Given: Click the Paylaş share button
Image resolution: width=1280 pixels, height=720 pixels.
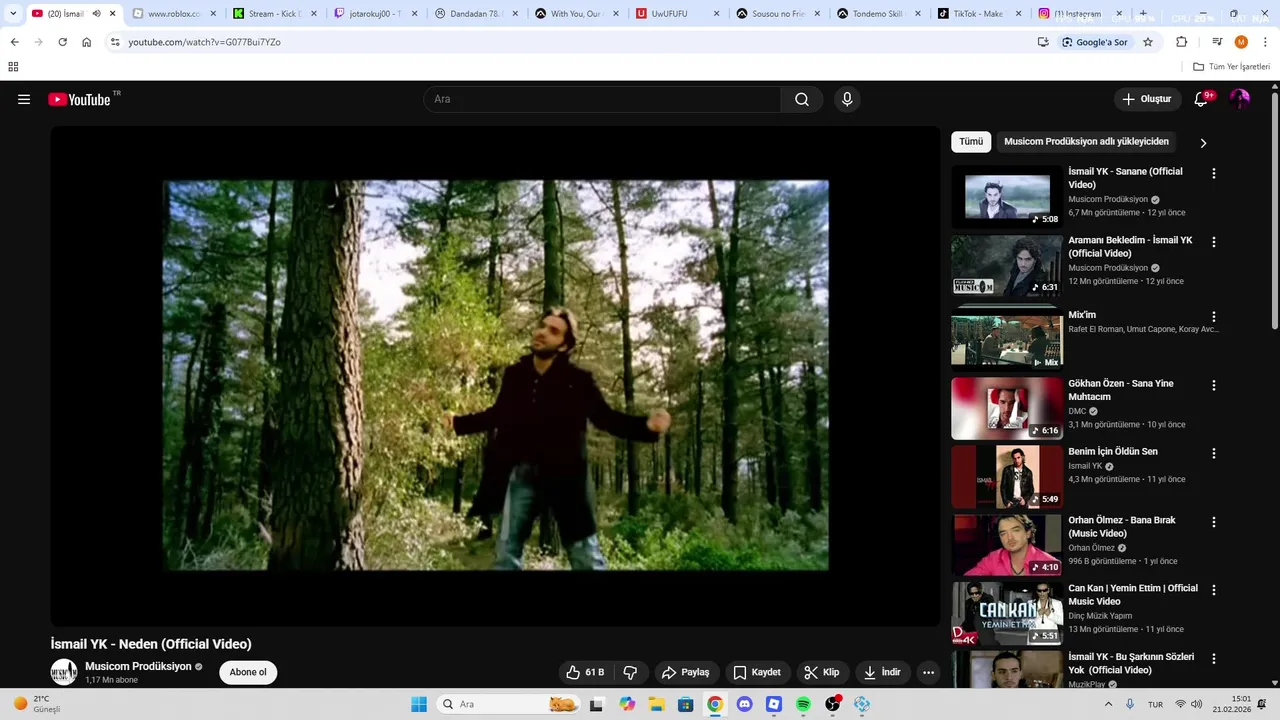Looking at the screenshot, I should click(686, 672).
